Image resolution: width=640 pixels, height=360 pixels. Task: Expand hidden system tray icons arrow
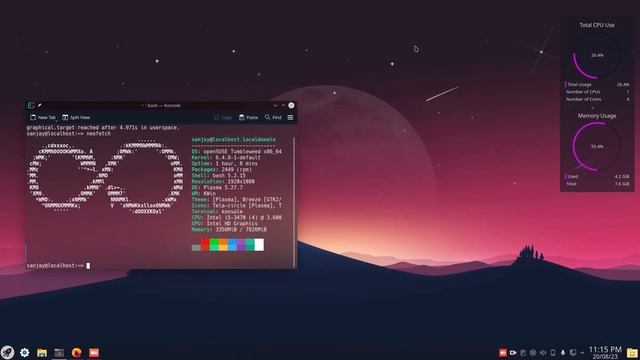tap(582, 353)
